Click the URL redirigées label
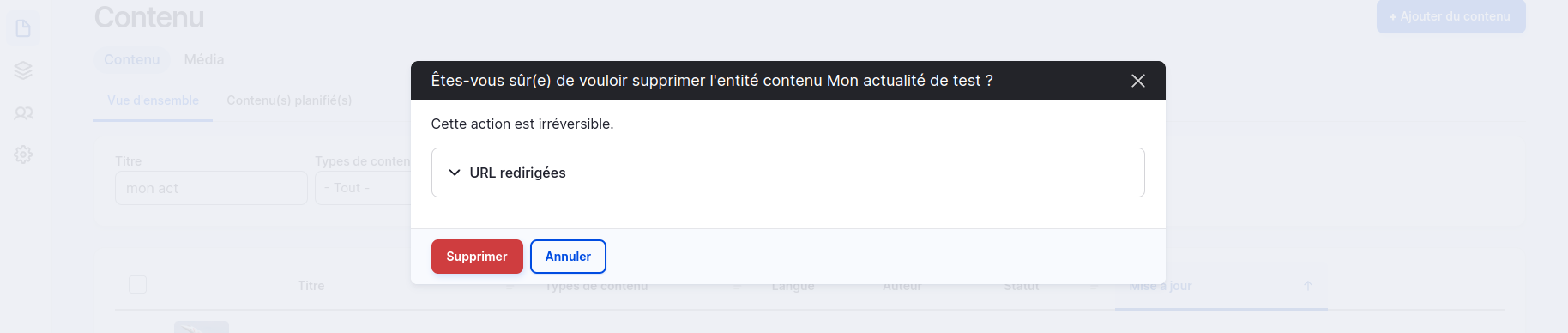 coord(517,173)
